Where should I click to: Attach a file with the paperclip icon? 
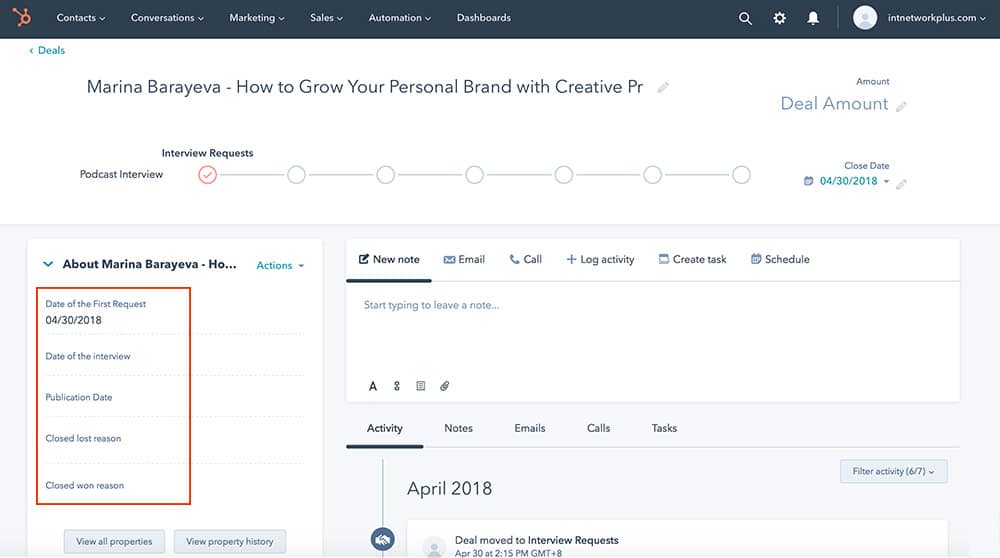pyautogui.click(x=445, y=386)
